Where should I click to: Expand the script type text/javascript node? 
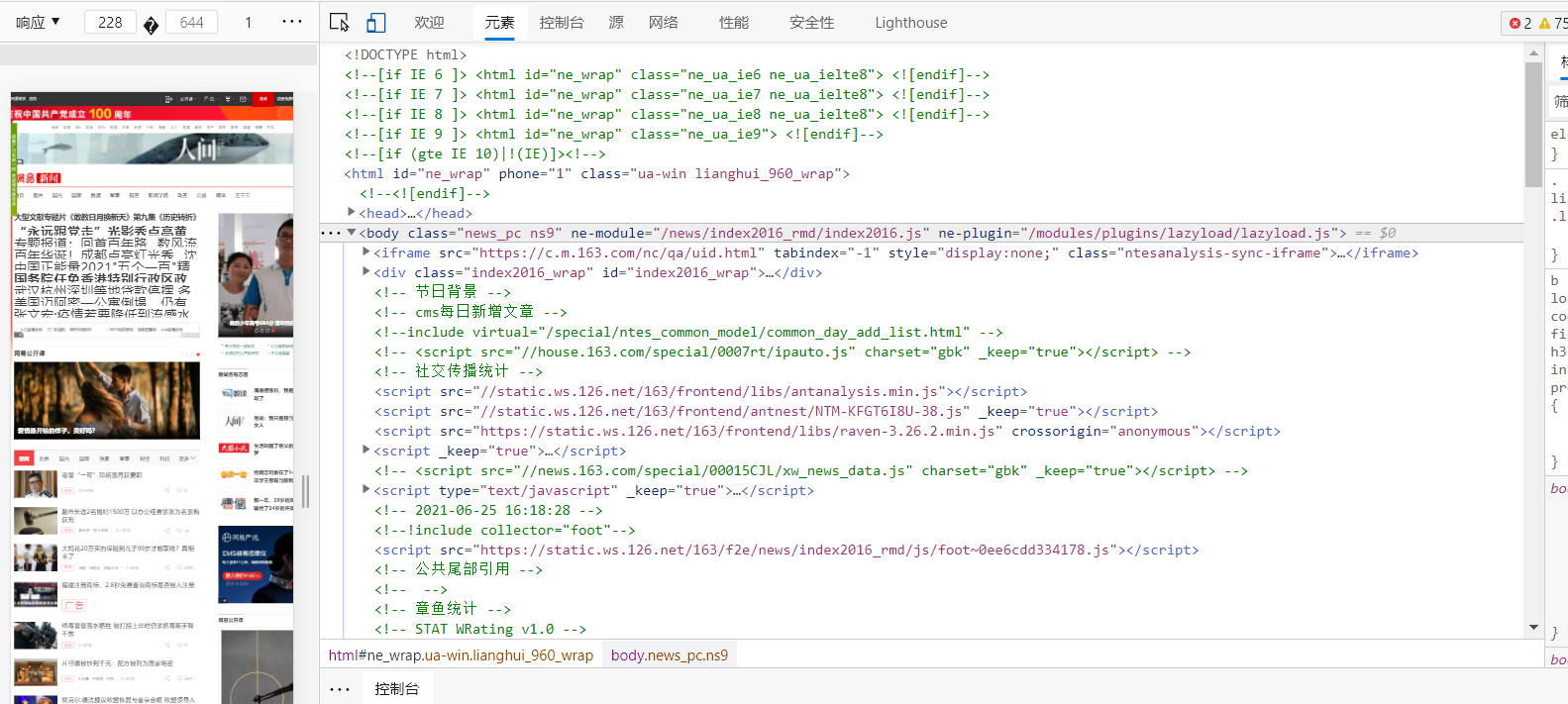(x=366, y=489)
